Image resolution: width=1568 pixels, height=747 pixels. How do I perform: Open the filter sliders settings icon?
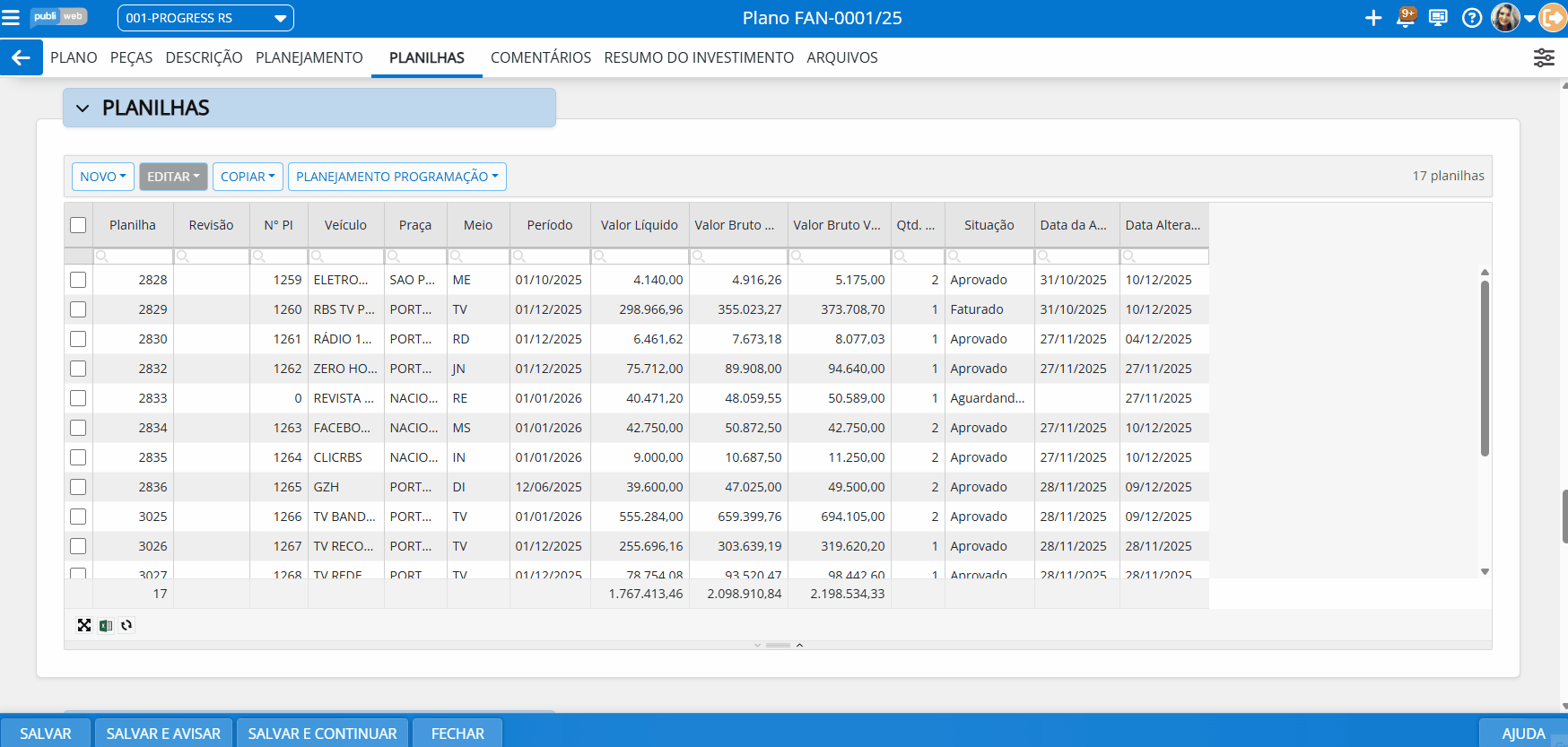point(1544,58)
